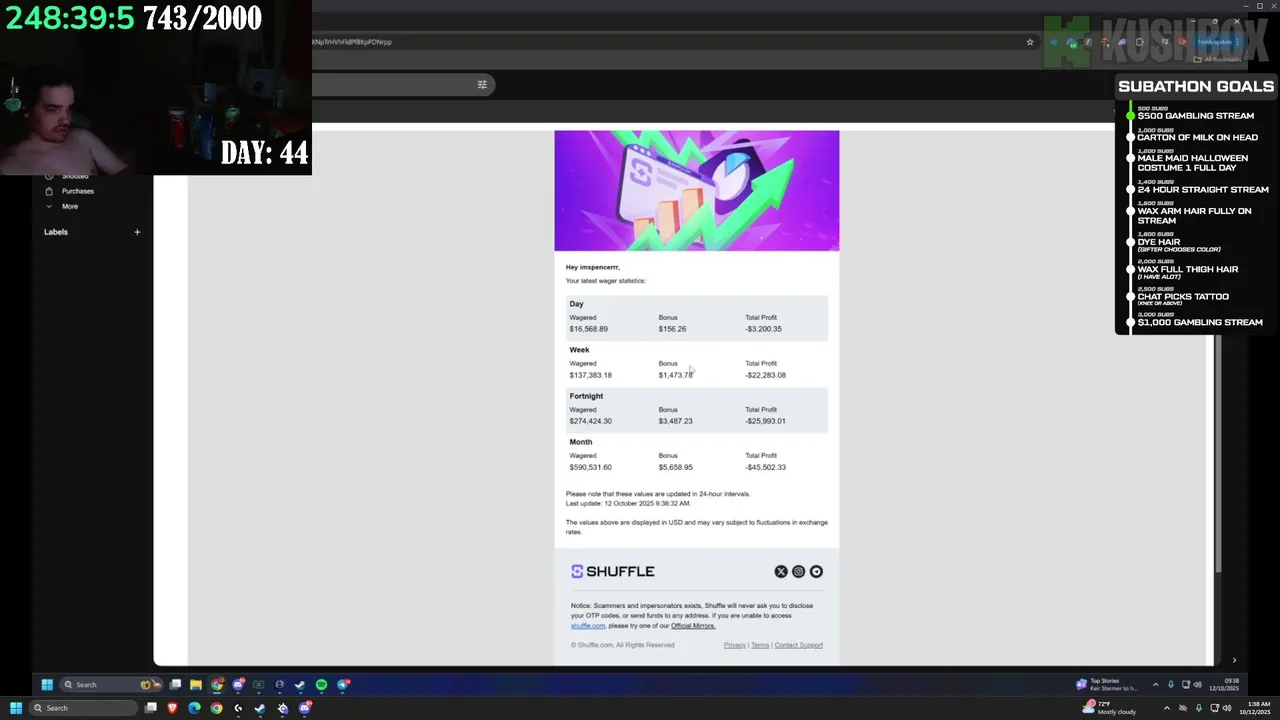Open File Explorer in the inner taskbar

coord(196,685)
